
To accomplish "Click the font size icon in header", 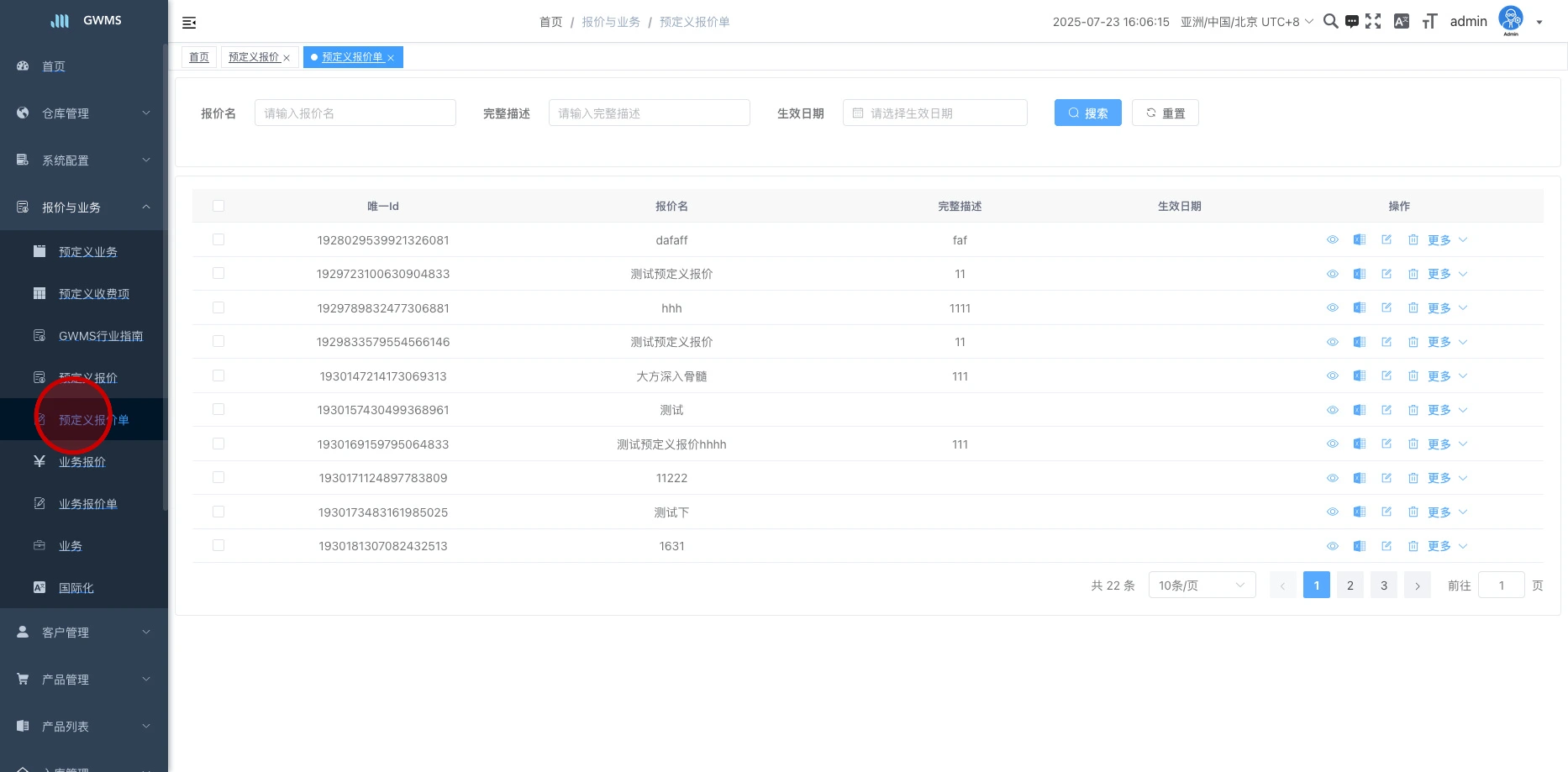I will (1429, 22).
